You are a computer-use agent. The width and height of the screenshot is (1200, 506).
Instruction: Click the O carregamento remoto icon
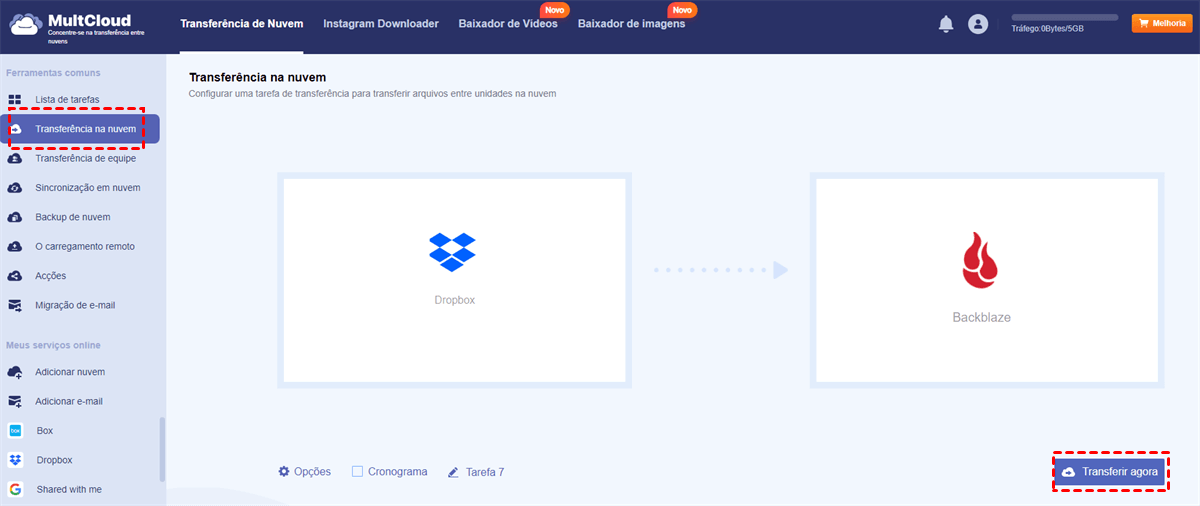(15, 246)
